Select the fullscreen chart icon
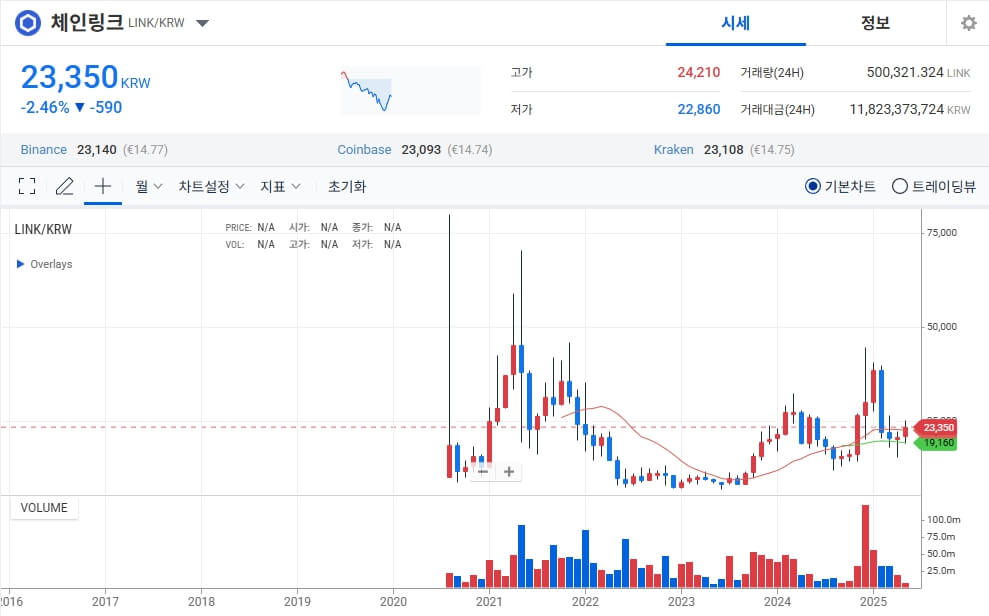Viewport: 989px width, 616px height. 27,186
